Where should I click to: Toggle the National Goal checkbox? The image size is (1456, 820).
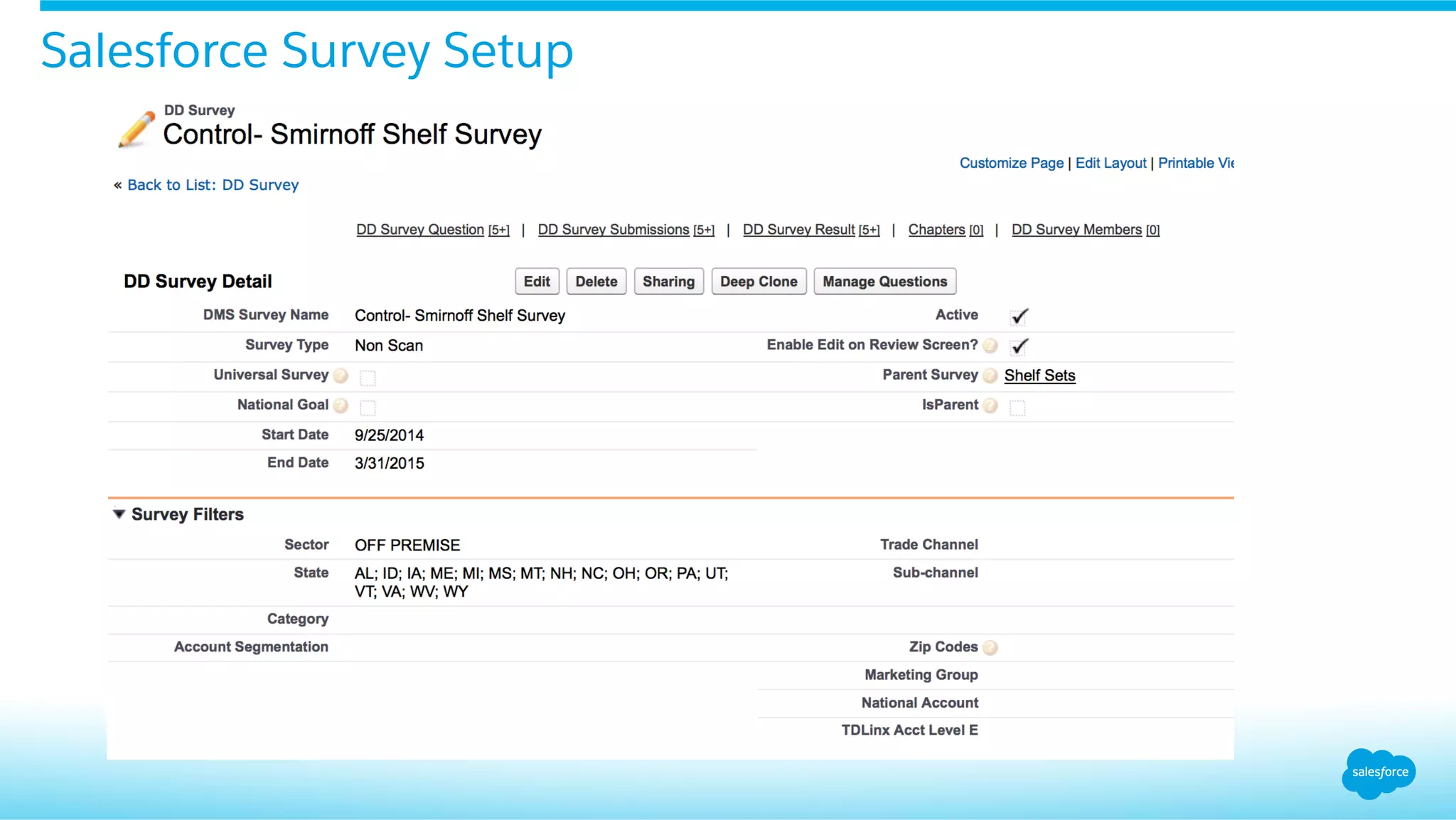coord(368,408)
